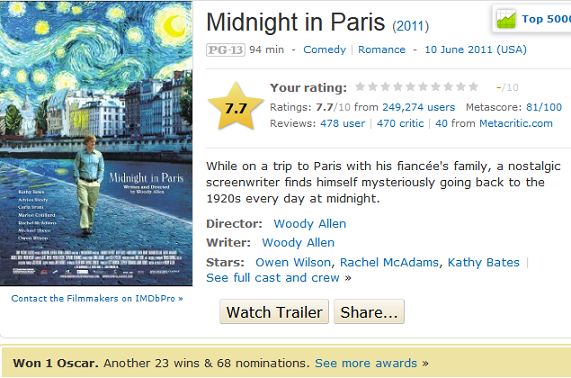Rate the movie five stars
This screenshot has height=378, width=571.
point(410,87)
